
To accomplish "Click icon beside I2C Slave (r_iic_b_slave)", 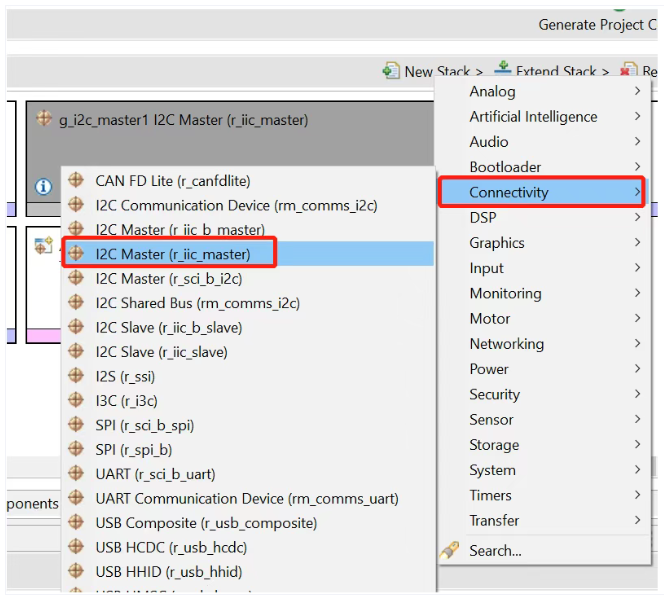I will click(x=76, y=327).
